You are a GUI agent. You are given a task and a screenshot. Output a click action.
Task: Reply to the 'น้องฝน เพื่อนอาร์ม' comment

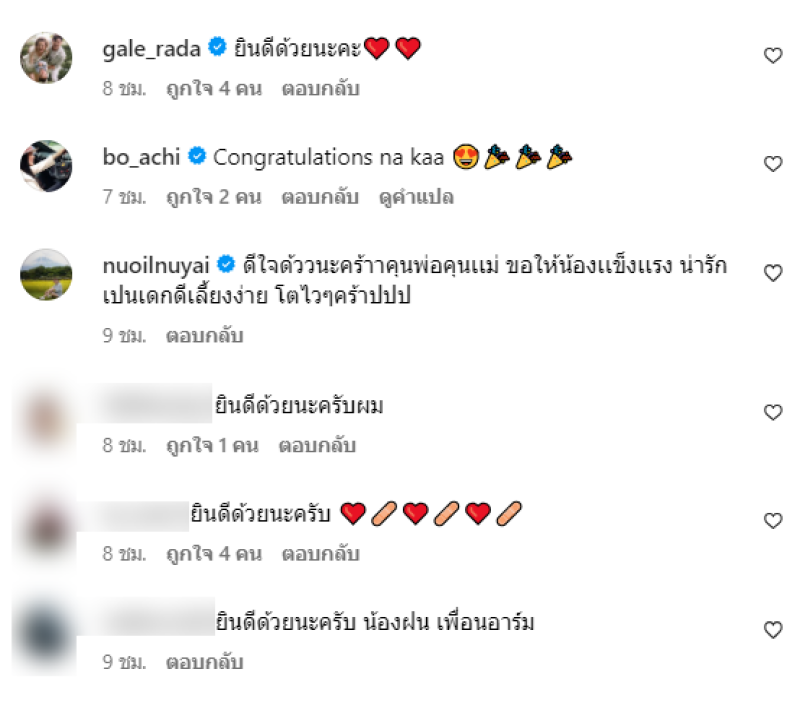point(205,663)
